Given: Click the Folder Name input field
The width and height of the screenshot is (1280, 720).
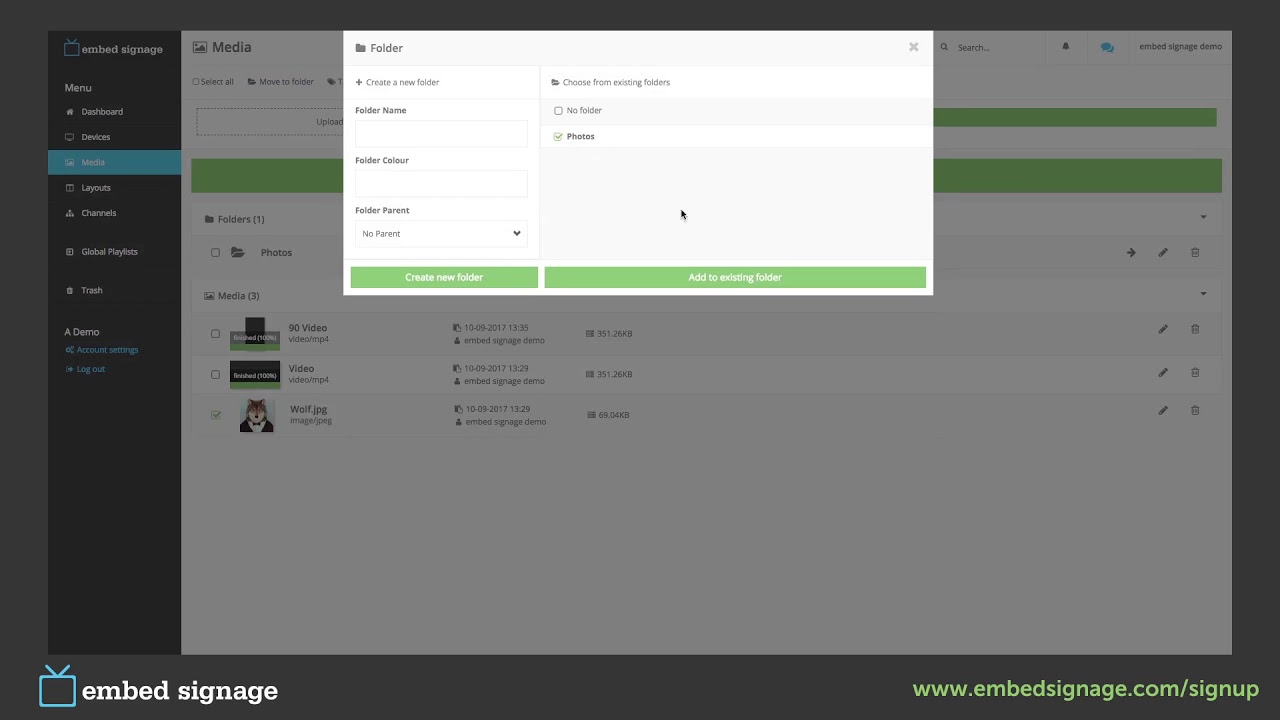Looking at the screenshot, I should click(441, 134).
